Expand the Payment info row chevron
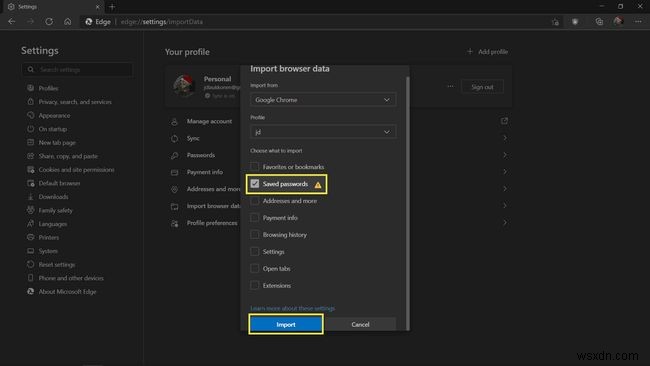650x366 pixels. pos(504,172)
